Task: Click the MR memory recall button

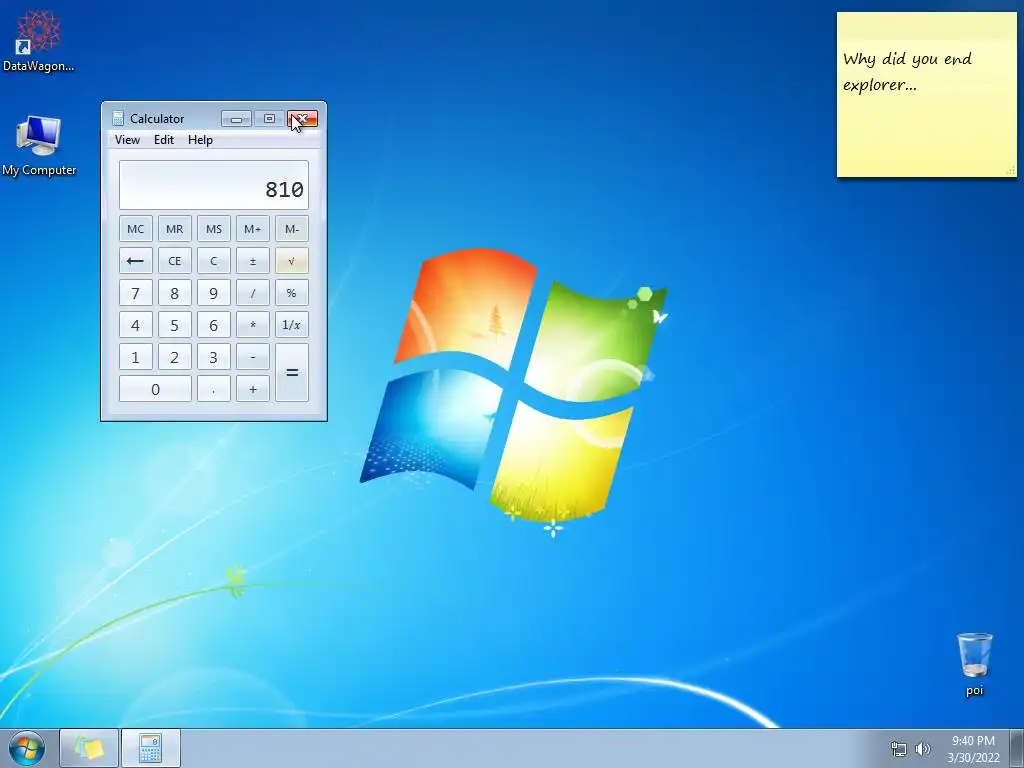Action: 174,229
